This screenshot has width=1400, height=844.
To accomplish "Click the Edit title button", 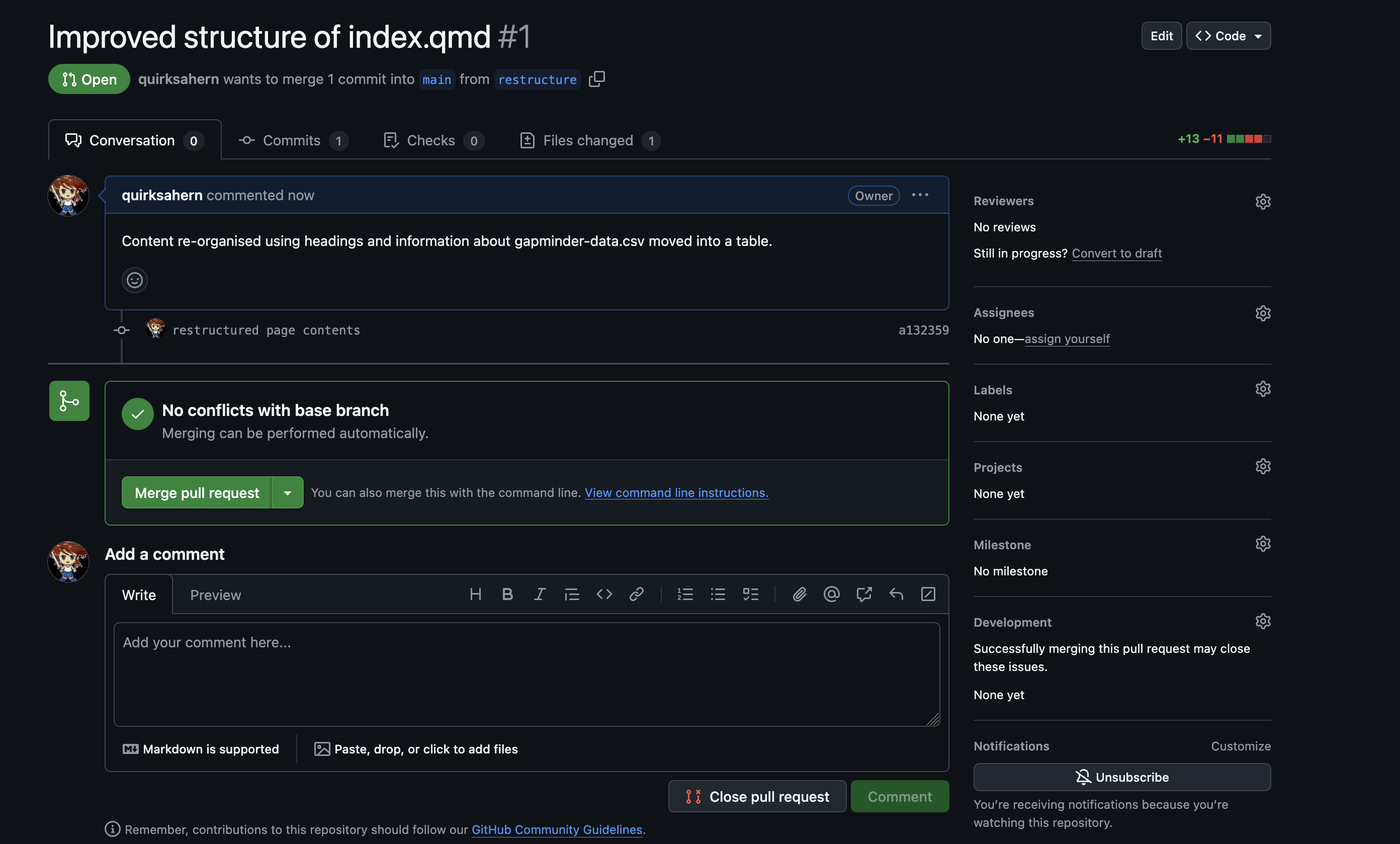I will coord(1161,36).
